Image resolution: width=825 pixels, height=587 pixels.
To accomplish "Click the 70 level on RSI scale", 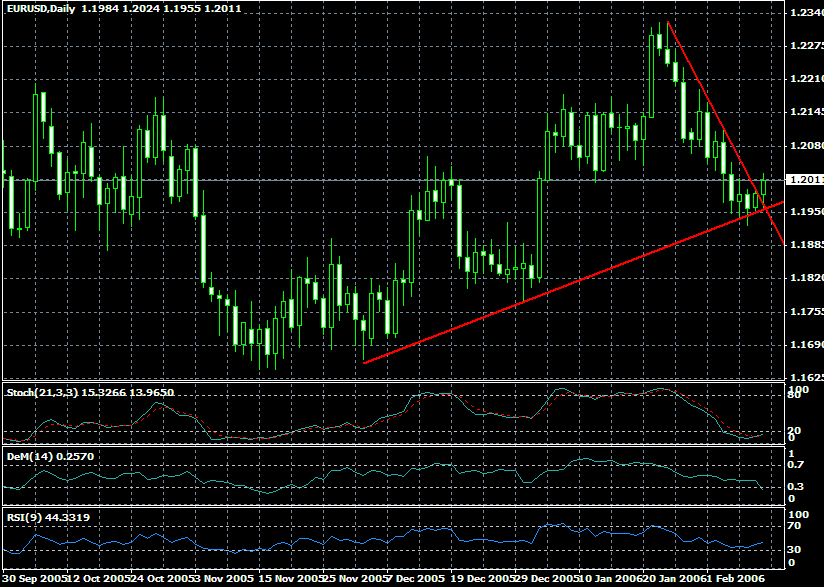I will click(x=796, y=525).
